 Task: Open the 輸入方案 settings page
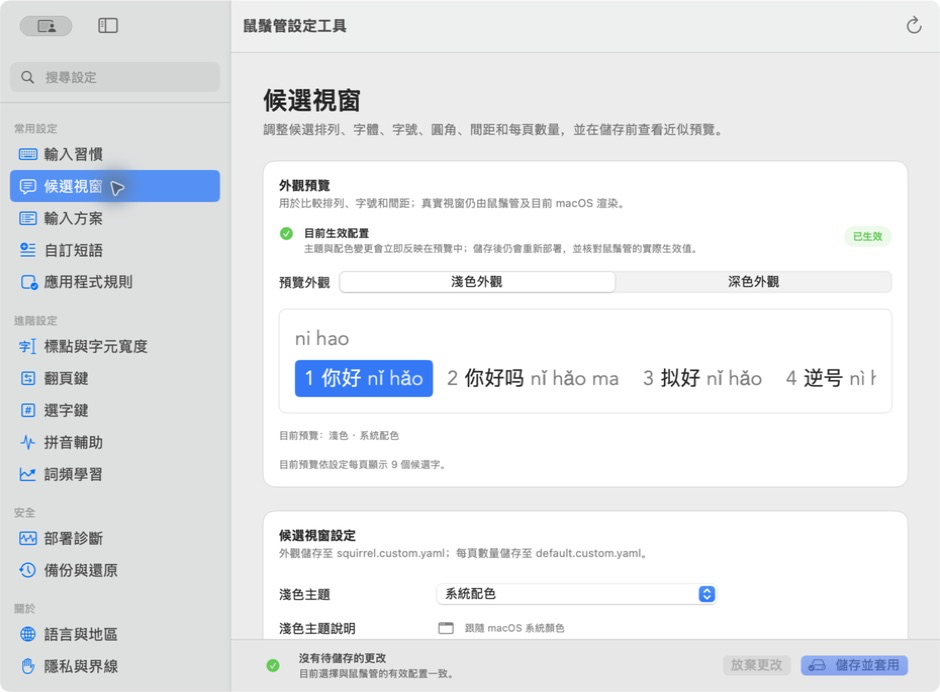click(x=115, y=218)
